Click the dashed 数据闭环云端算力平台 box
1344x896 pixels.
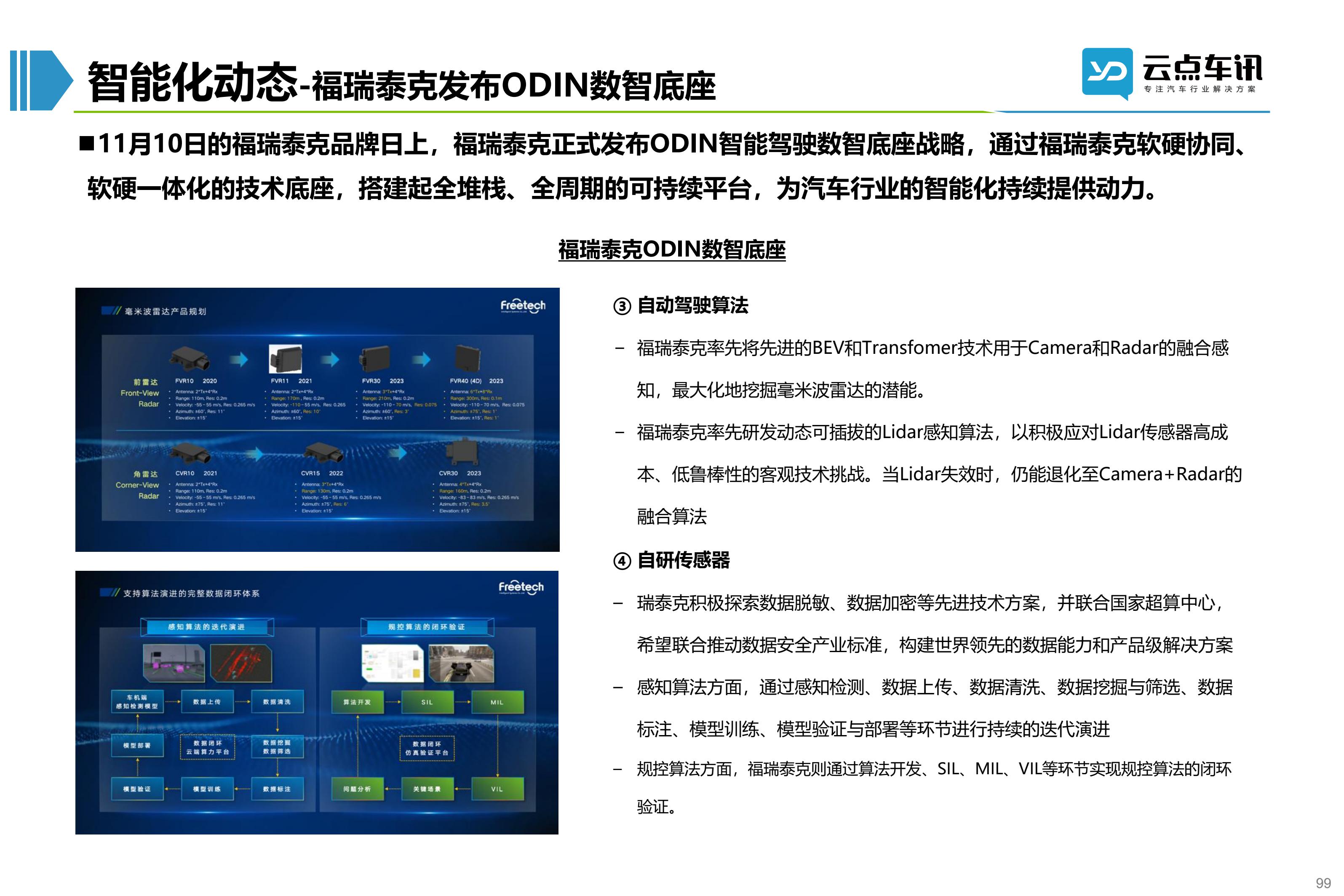click(207, 747)
